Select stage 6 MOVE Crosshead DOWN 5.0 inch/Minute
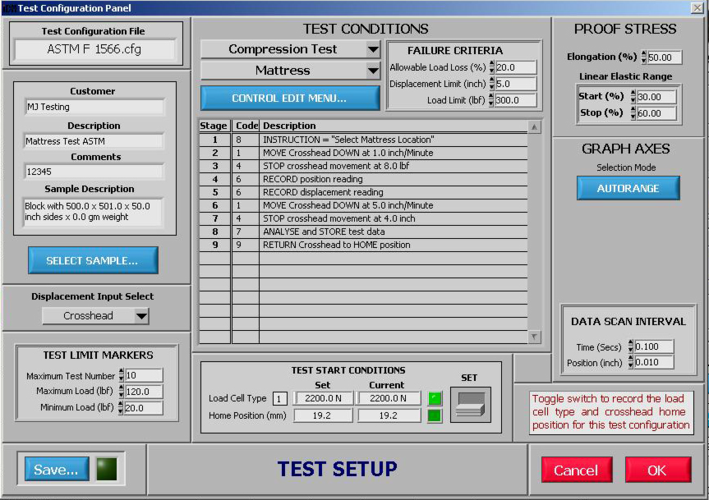This screenshot has width=709, height=500. point(363,205)
